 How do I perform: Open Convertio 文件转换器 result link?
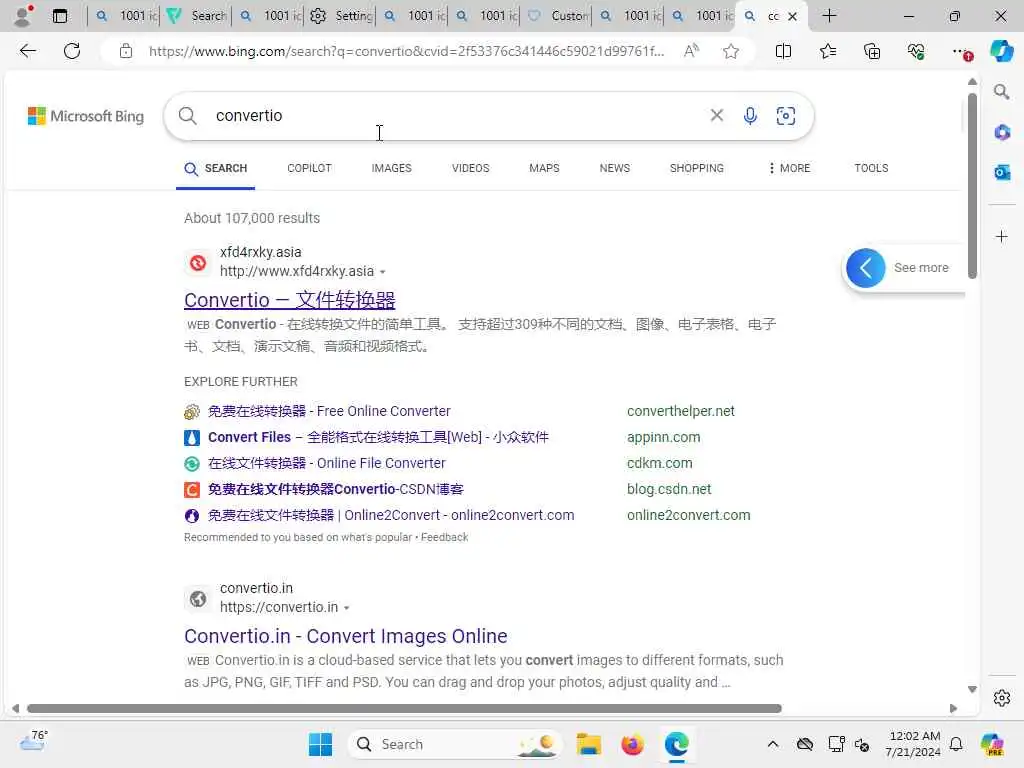click(x=289, y=300)
